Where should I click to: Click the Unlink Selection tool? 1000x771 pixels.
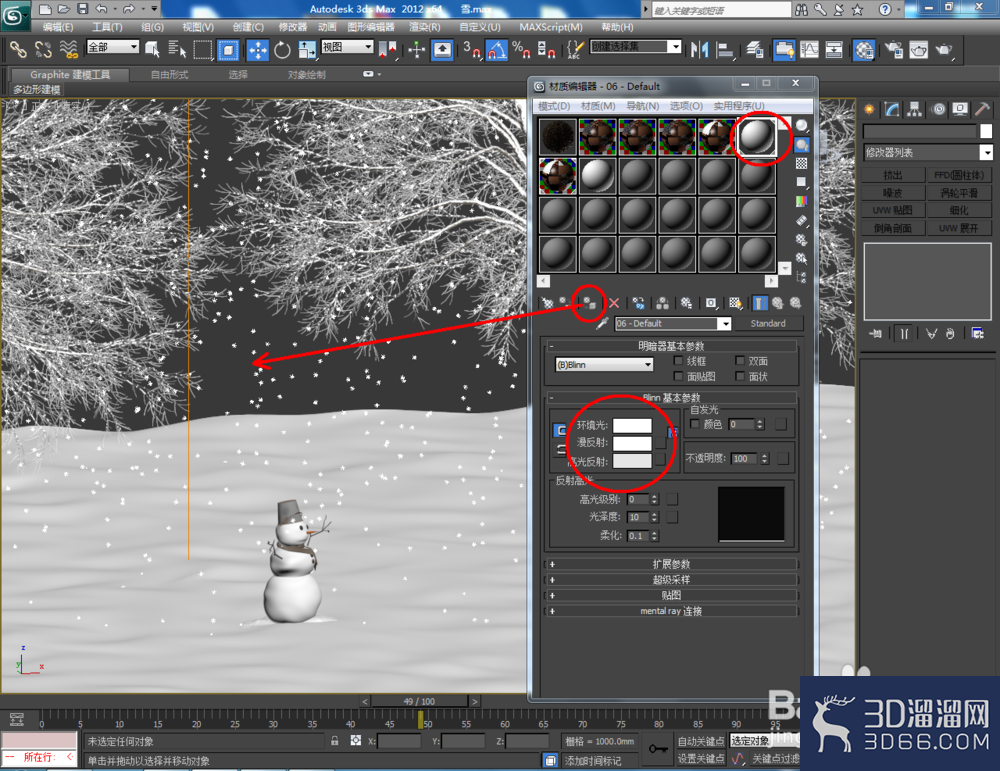click(43, 49)
